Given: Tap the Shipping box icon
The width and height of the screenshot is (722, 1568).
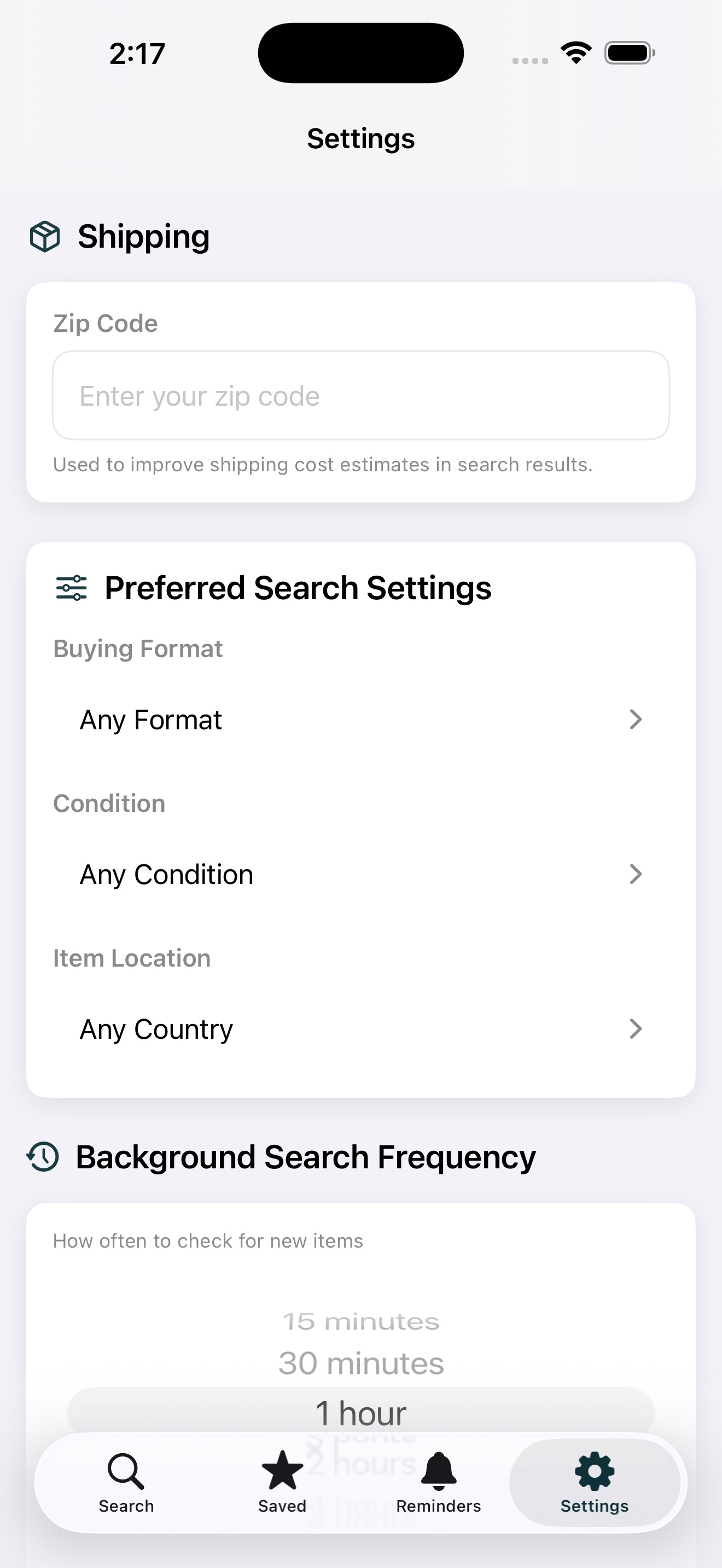Looking at the screenshot, I should 45,236.
